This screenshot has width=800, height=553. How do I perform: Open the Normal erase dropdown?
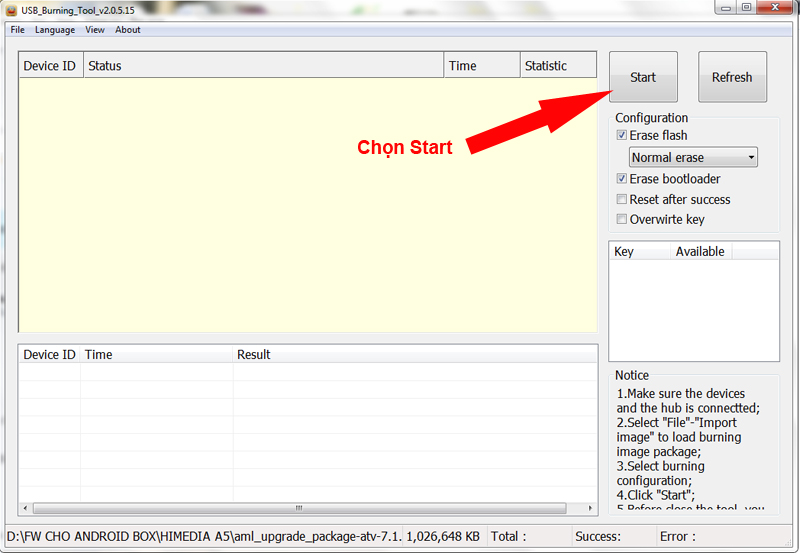click(693, 157)
